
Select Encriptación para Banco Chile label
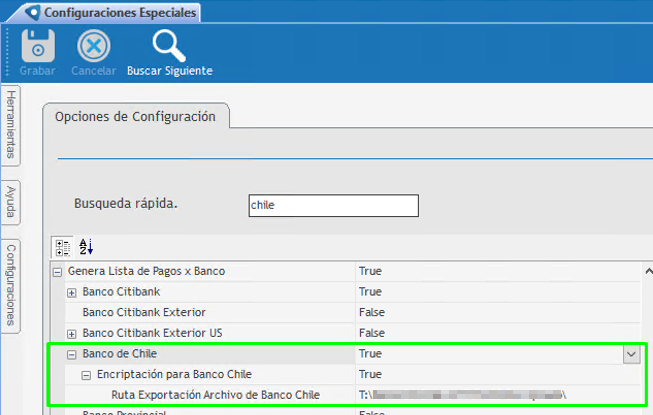coord(174,374)
